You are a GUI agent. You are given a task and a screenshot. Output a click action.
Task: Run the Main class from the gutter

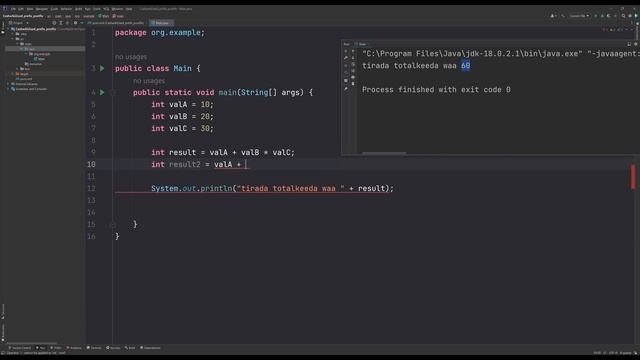point(102,69)
